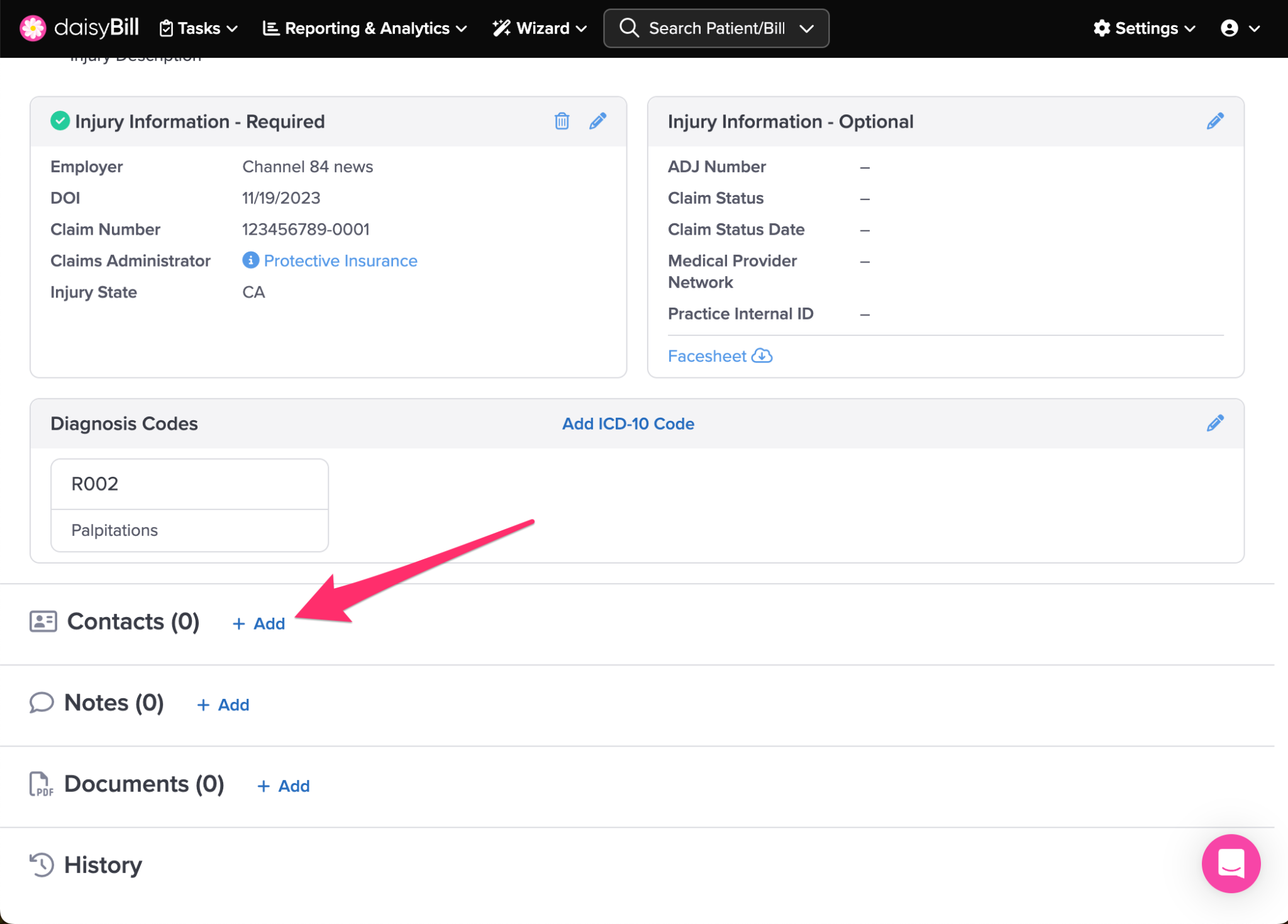Edit Injury Information Required with pencil icon

pos(597,121)
